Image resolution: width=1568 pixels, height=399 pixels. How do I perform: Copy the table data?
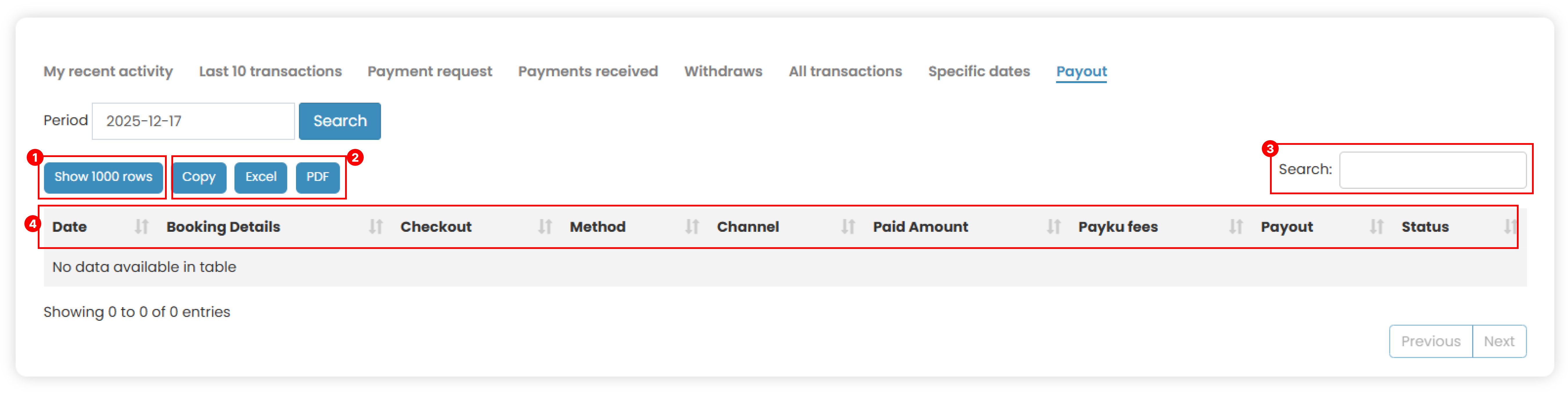pyautogui.click(x=199, y=177)
